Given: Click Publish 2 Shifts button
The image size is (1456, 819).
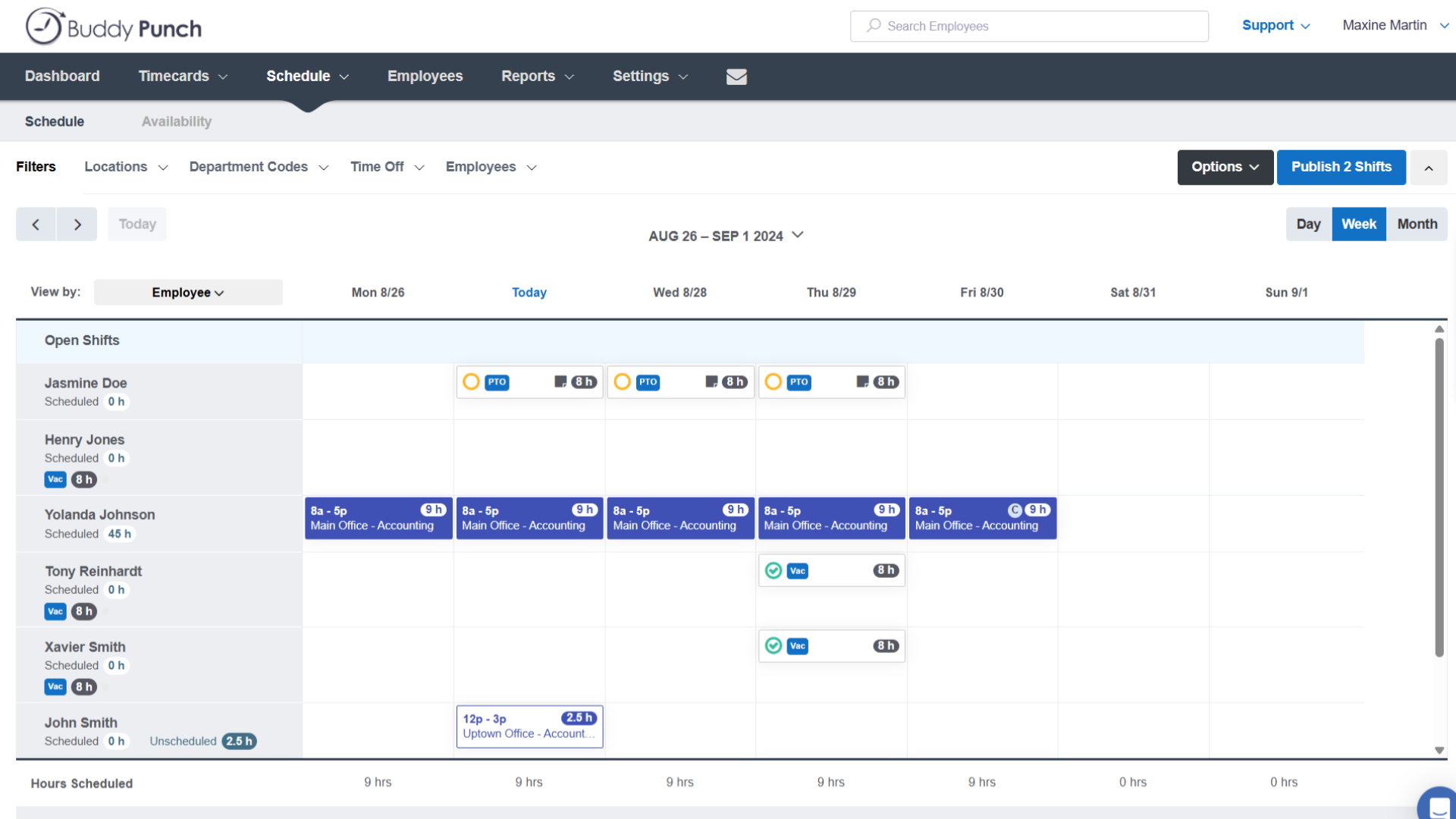Looking at the screenshot, I should (1341, 167).
